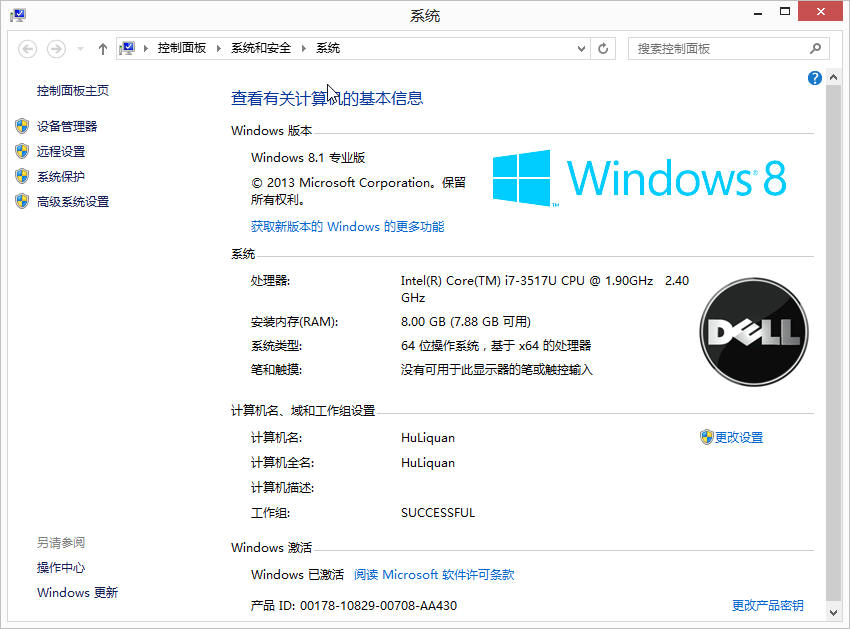850x629 pixels.
Task: Select 系统和安全 in the breadcrumb path
Action: (261, 48)
